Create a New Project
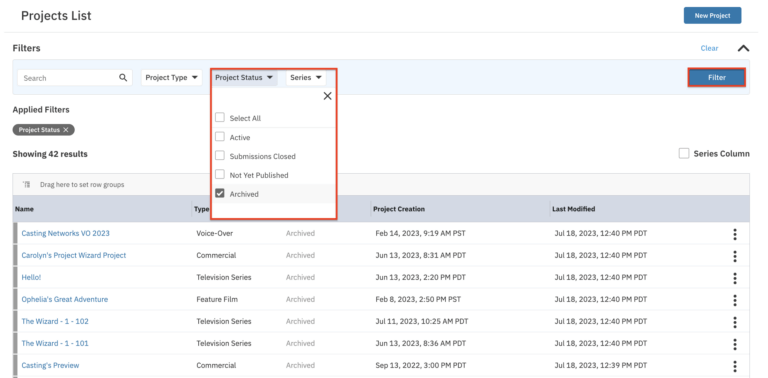Image resolution: width=768 pixels, height=378 pixels. coord(712,16)
